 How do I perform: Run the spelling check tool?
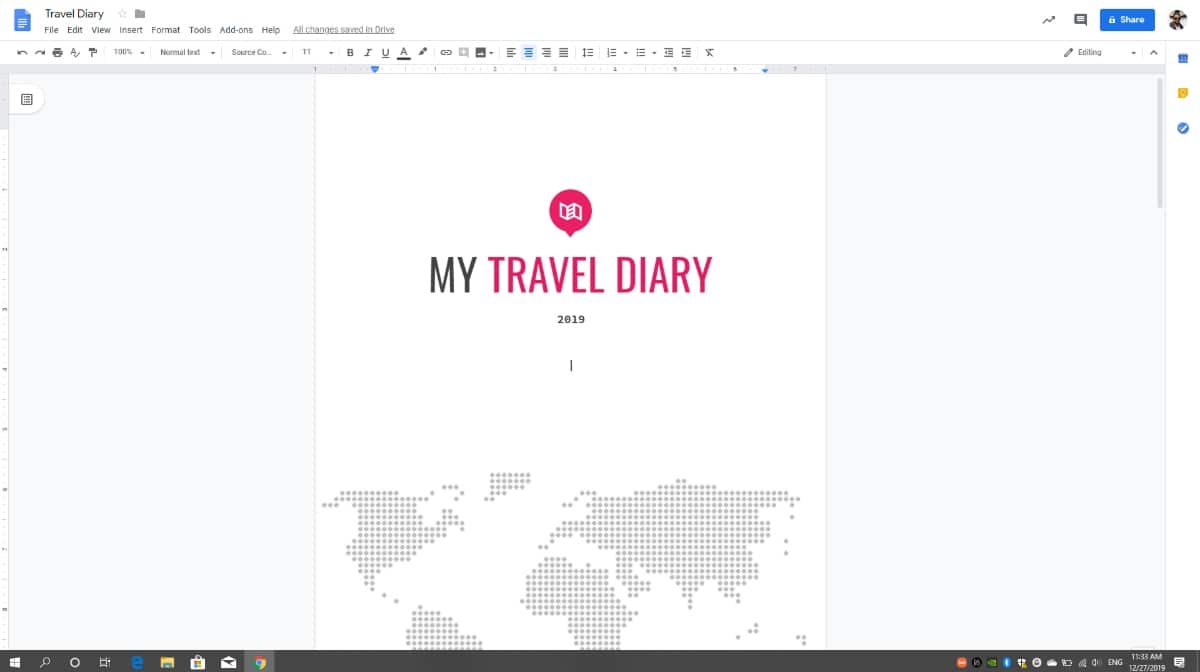click(75, 52)
